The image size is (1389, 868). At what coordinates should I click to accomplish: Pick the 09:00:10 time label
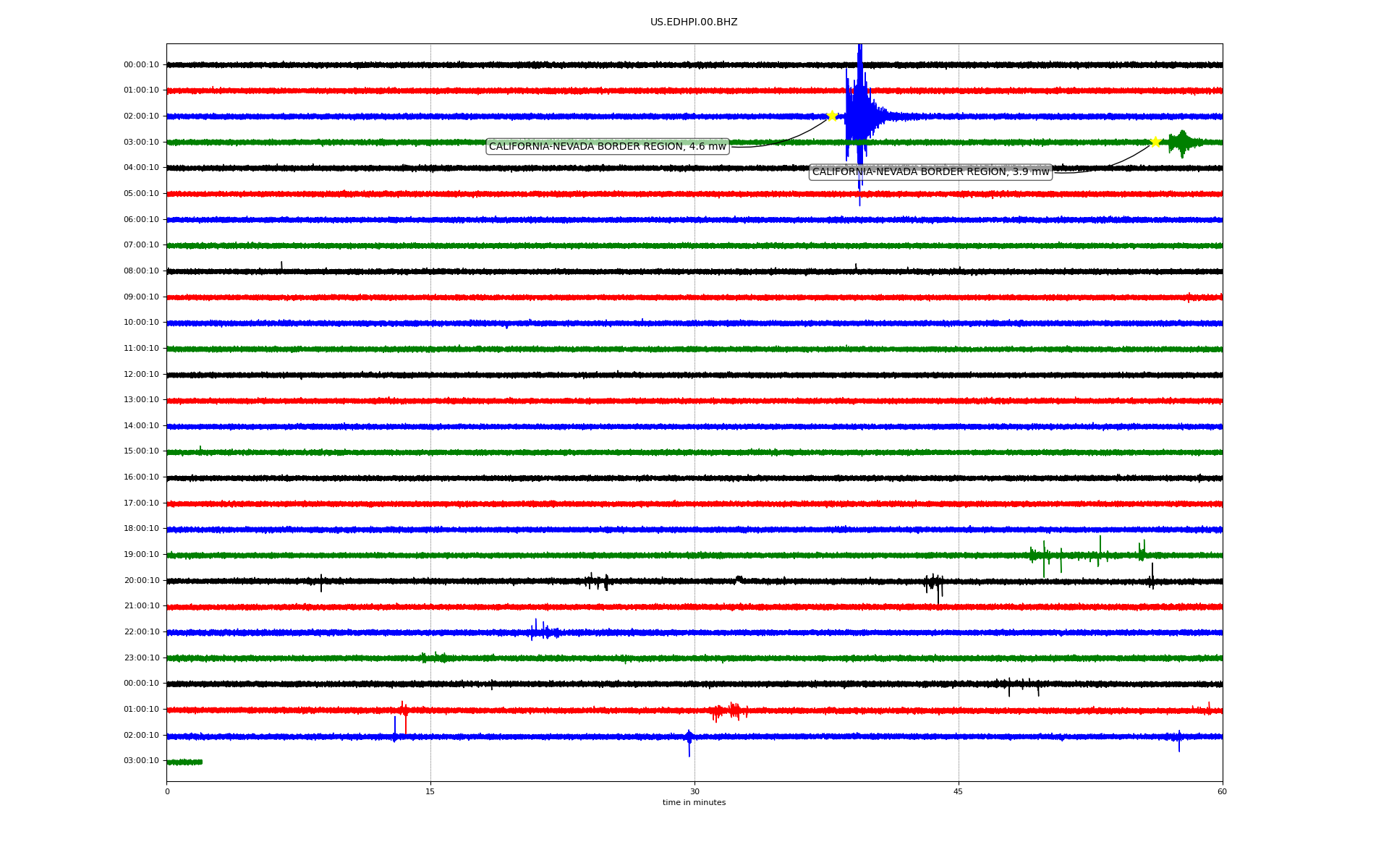pyautogui.click(x=141, y=297)
